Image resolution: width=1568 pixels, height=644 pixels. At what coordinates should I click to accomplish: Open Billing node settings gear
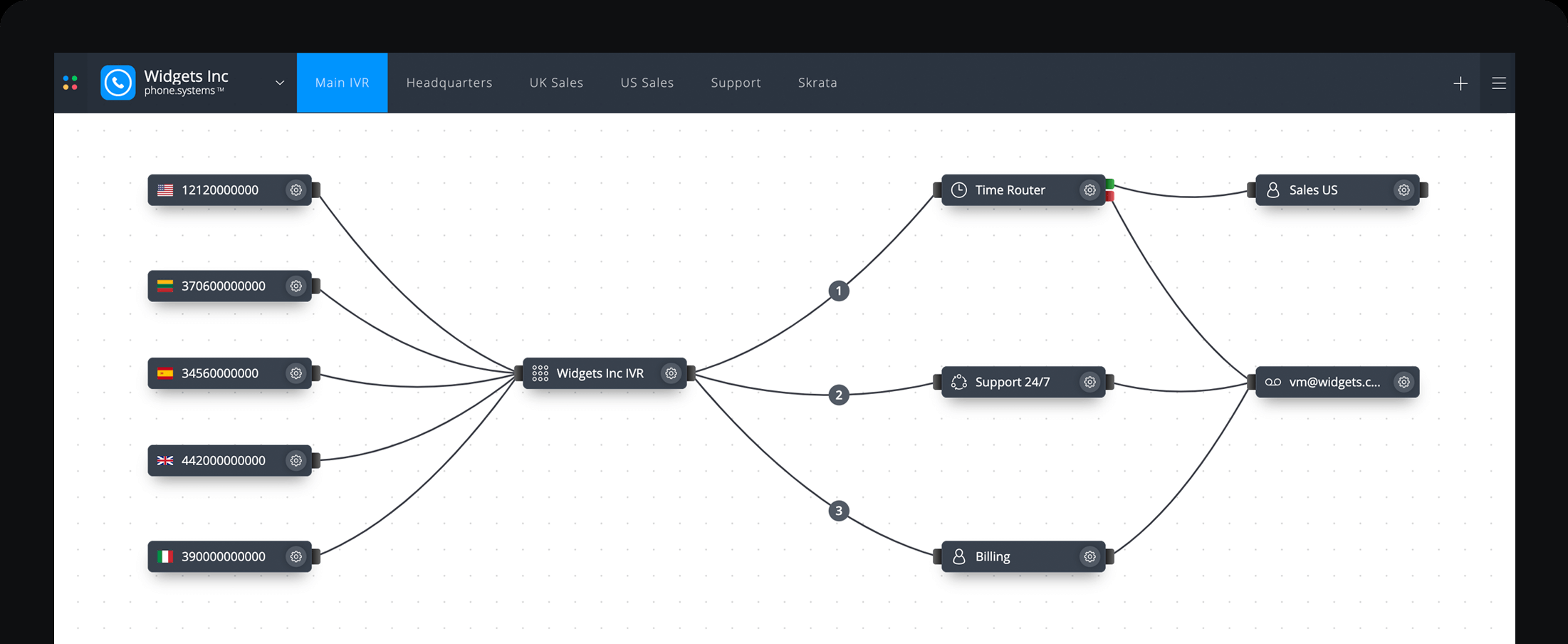1089,557
